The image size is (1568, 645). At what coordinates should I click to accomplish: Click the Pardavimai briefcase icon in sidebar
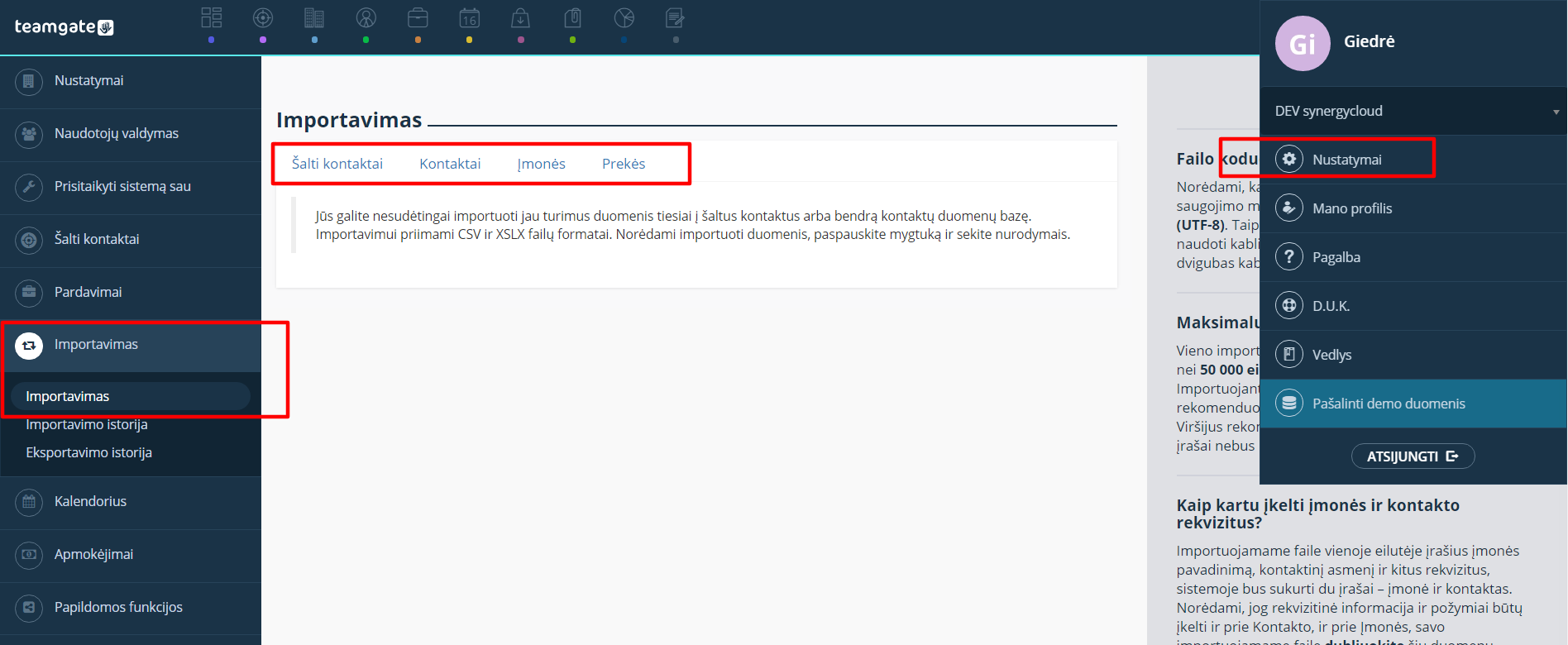pyautogui.click(x=29, y=293)
